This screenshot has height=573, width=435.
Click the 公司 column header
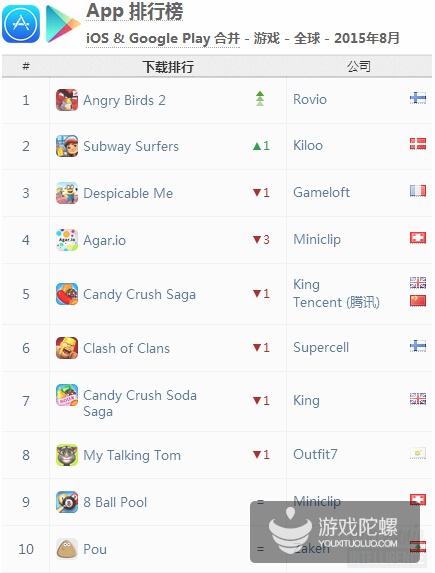pyautogui.click(x=359, y=67)
